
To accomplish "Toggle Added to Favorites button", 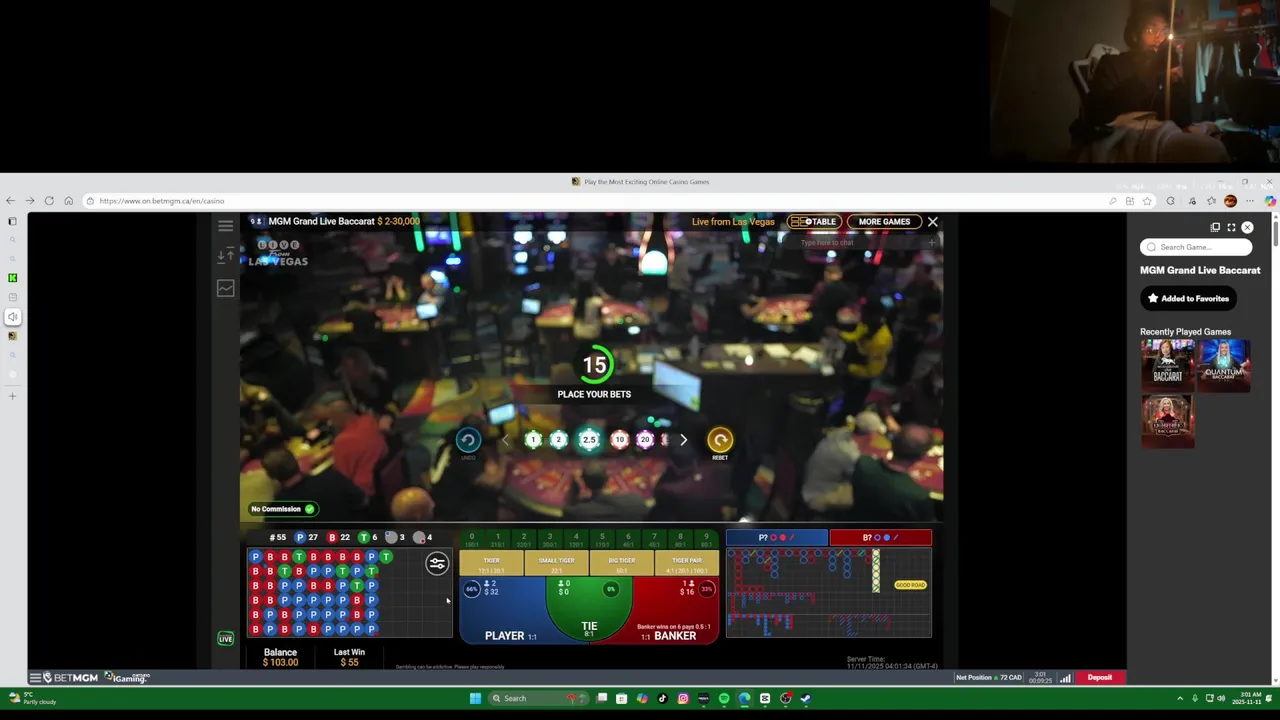I will (x=1188, y=298).
